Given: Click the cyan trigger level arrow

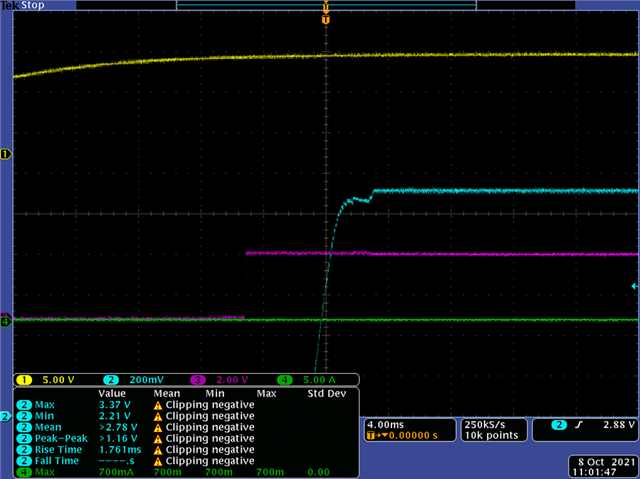Looking at the screenshot, I should 635,286.
